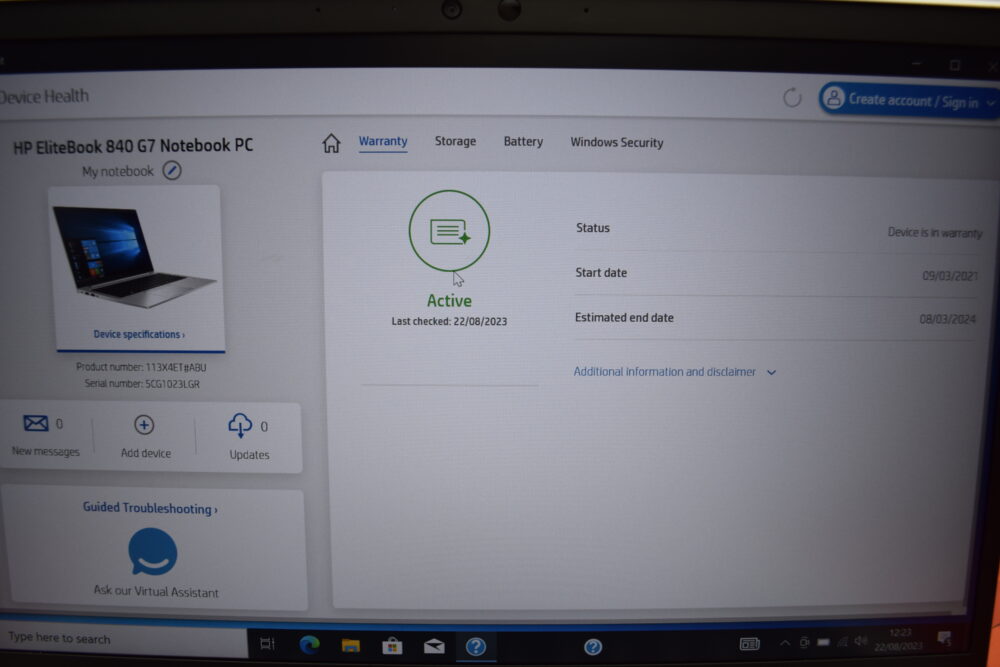Click the Start date value 09/03/2021

(x=950, y=275)
